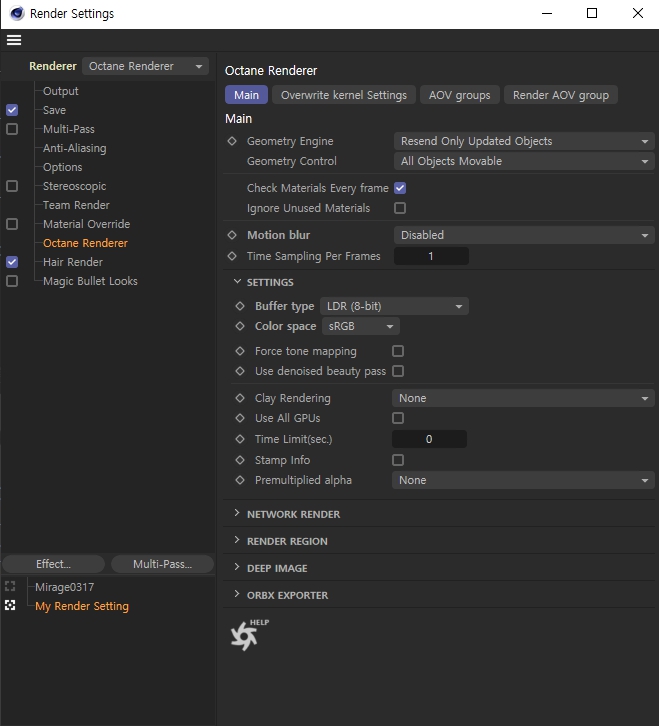Open Motion blur Disabled dropdown

pyautogui.click(x=524, y=235)
